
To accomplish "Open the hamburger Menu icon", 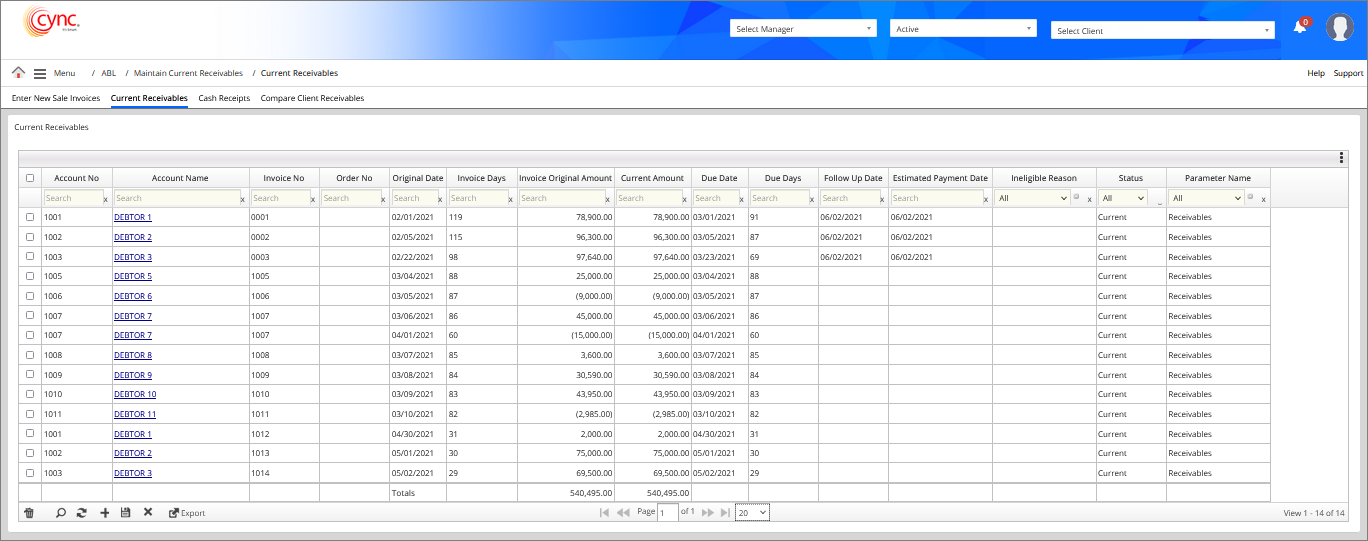I will pyautogui.click(x=40, y=73).
